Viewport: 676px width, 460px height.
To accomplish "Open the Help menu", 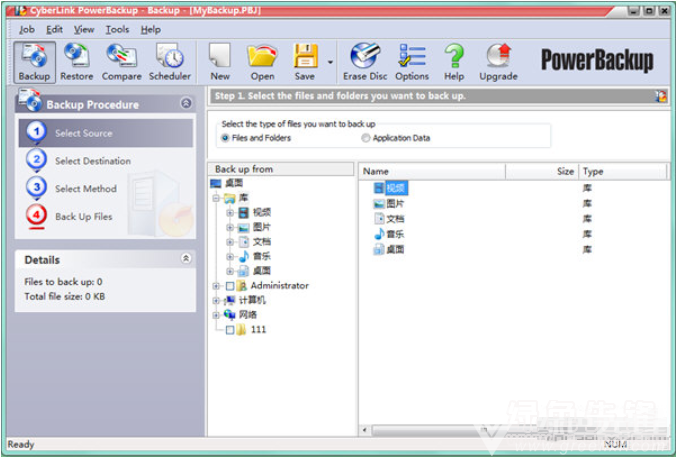I will tap(150, 29).
